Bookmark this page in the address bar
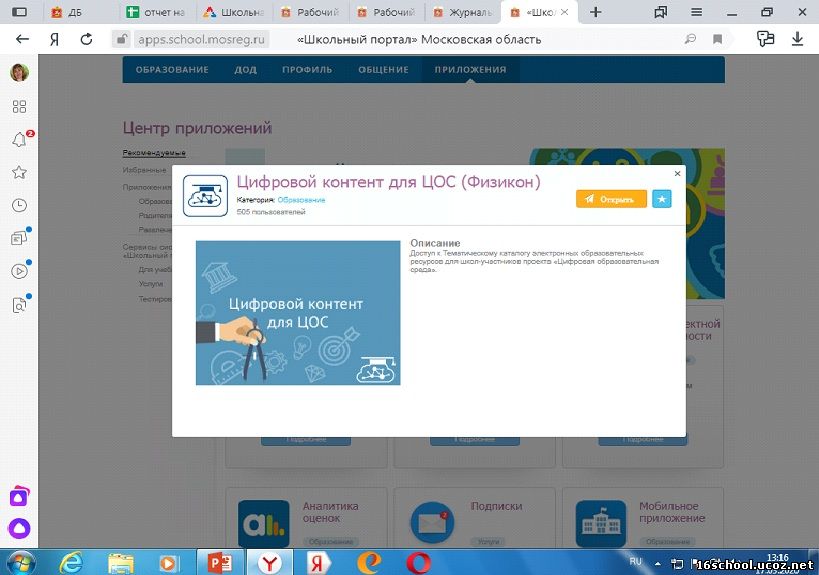Image resolution: width=819 pixels, height=575 pixels. [718, 39]
